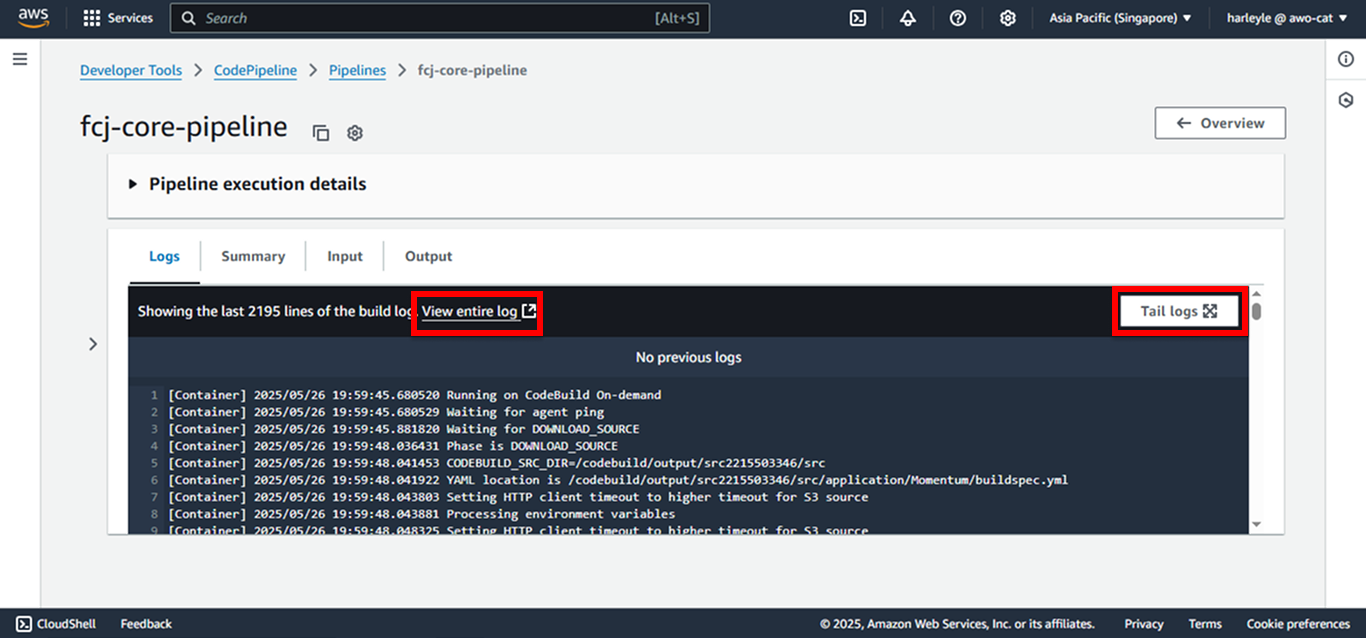Switch to the Output tab

(x=429, y=256)
